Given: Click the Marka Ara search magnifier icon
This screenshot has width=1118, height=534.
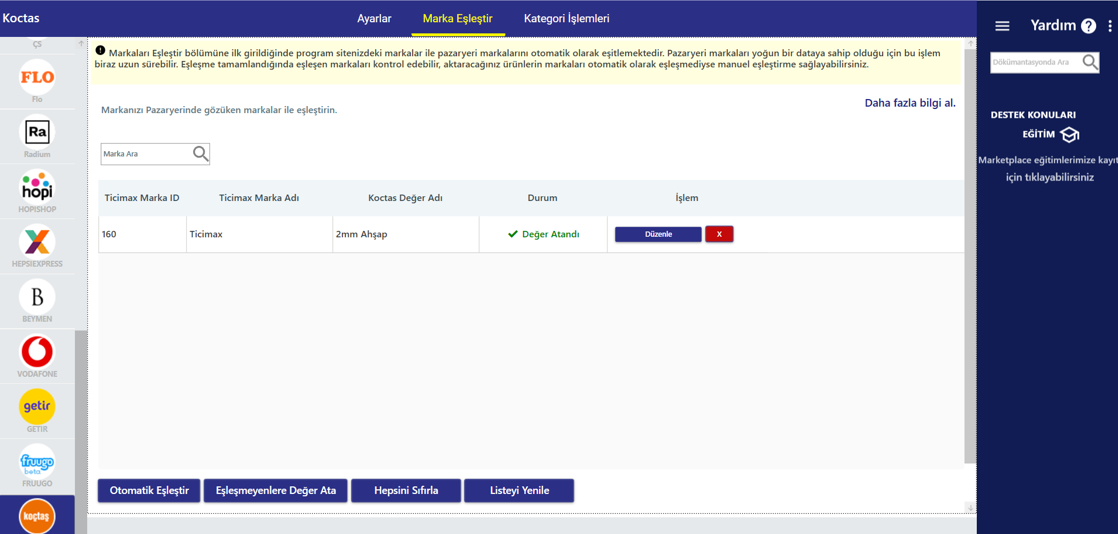Looking at the screenshot, I should 201,153.
